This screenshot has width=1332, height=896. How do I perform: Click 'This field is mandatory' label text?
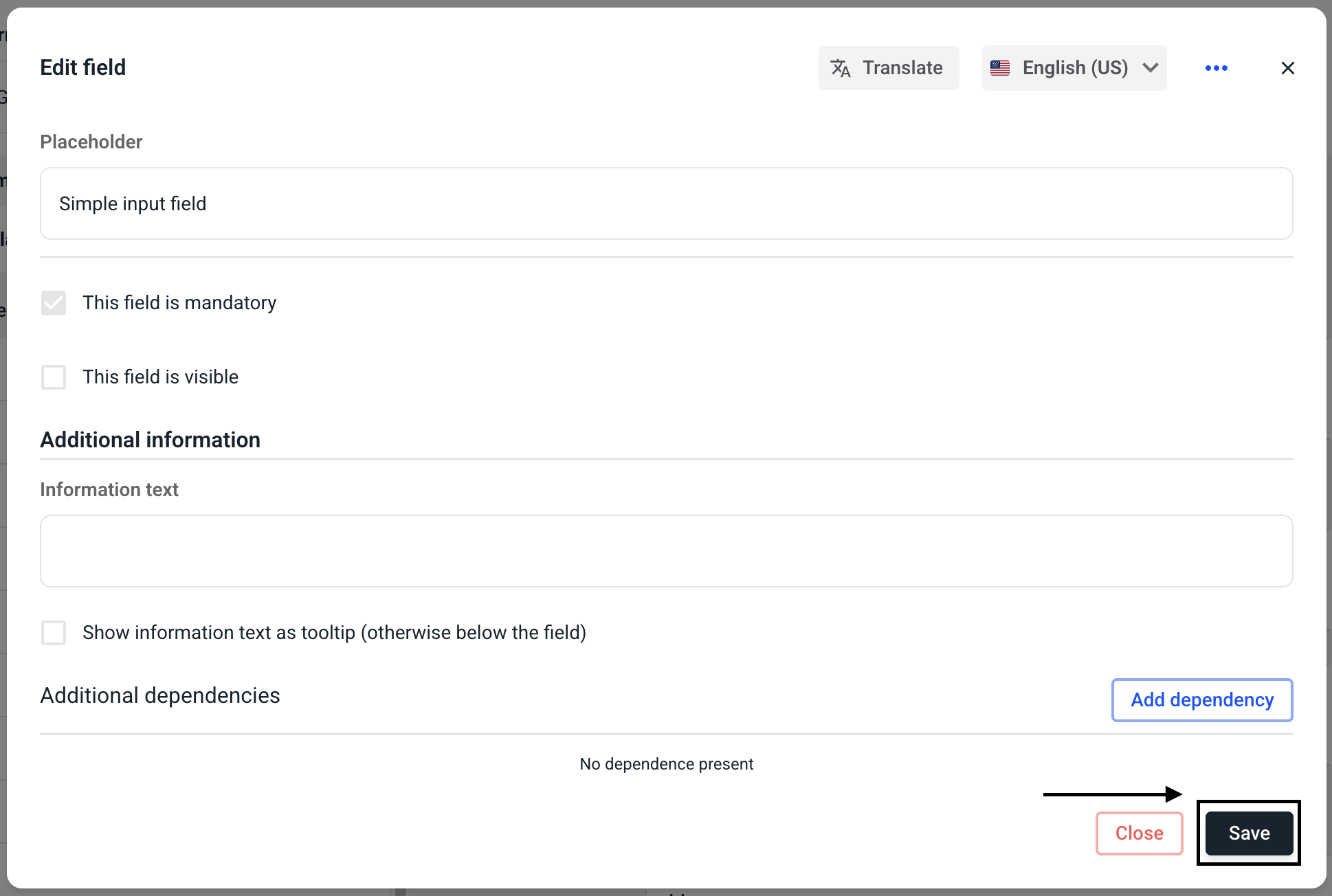coord(179,303)
